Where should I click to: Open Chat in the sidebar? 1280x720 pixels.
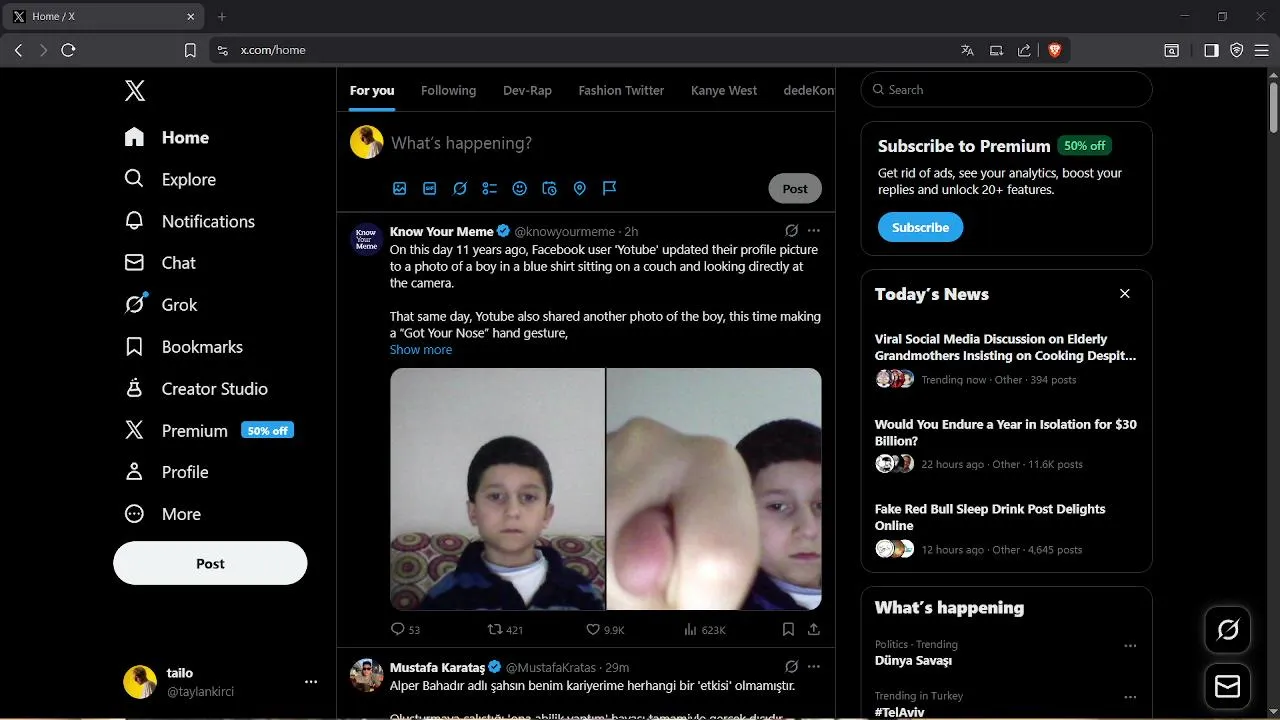tap(160, 263)
